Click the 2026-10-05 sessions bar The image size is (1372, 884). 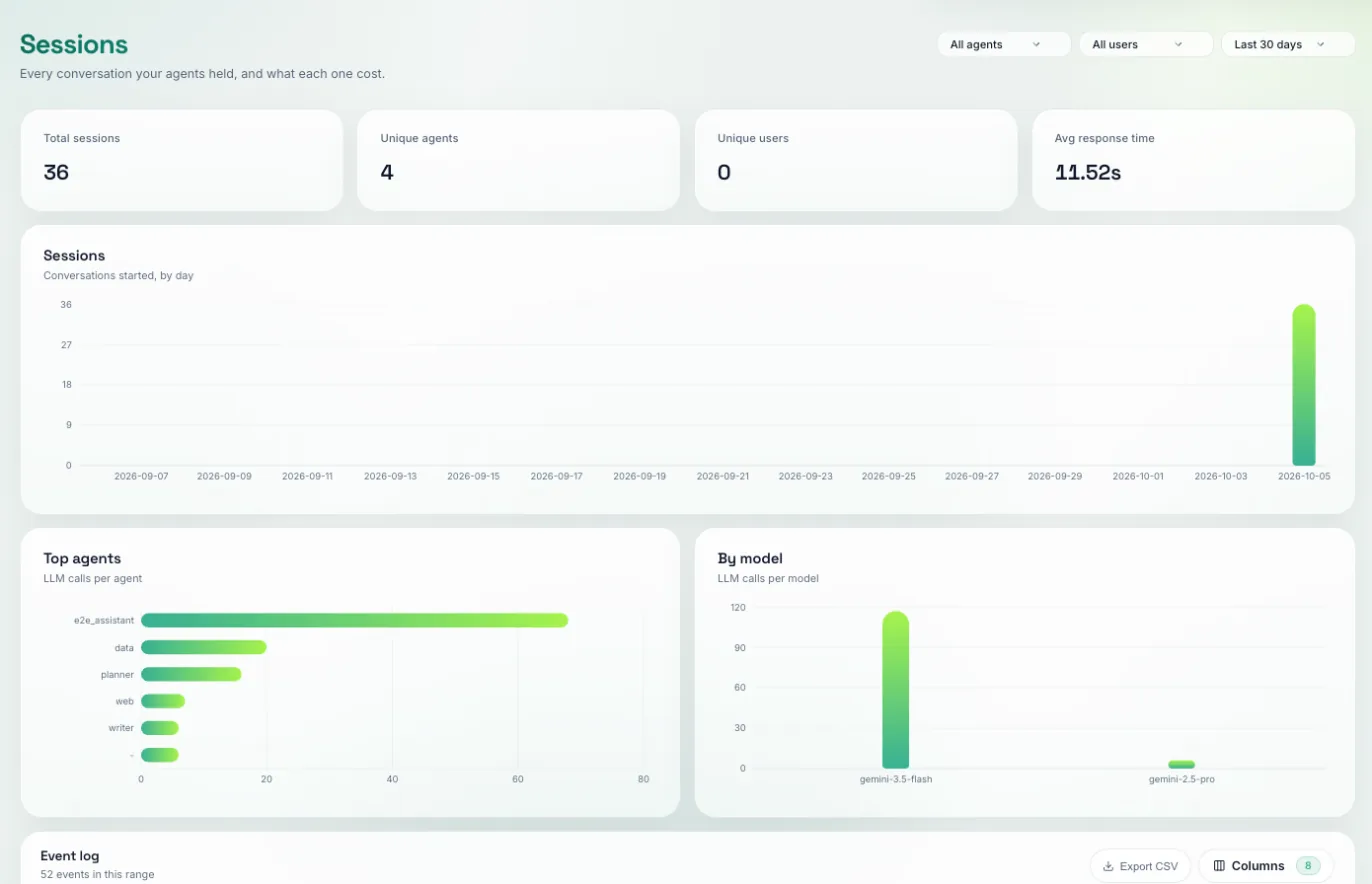tap(1303, 385)
